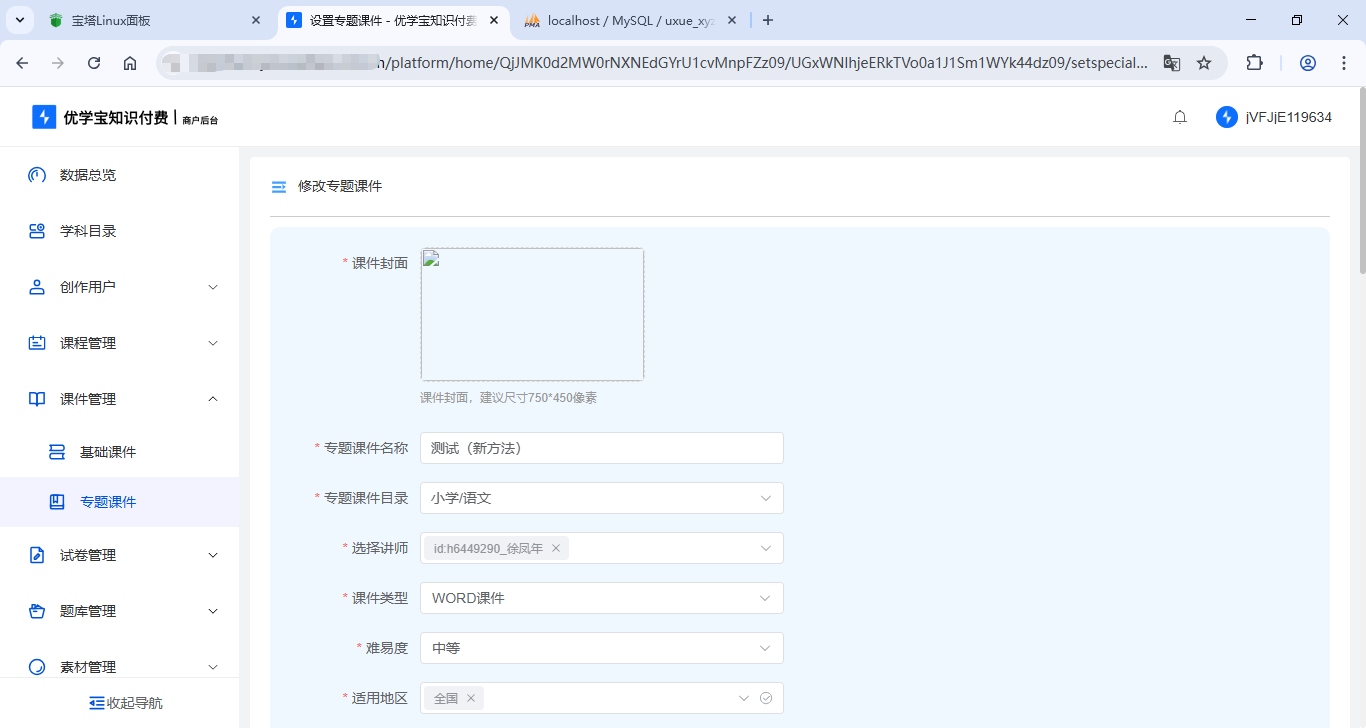Select the 素材管理 materials sidebar icon
Viewport: 1366px width, 728px height.
[36, 666]
